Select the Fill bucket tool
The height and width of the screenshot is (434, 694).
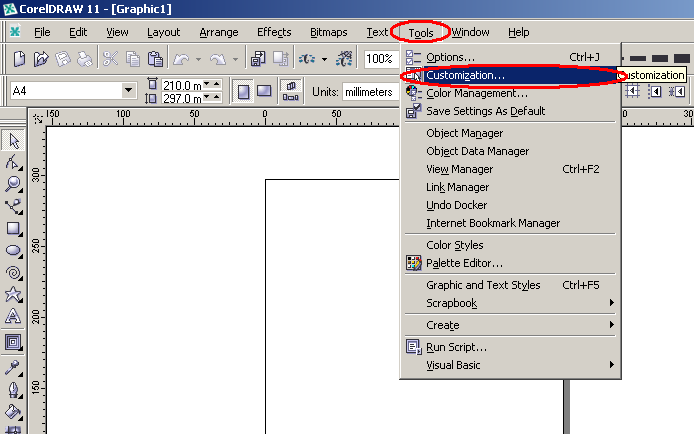(13, 412)
